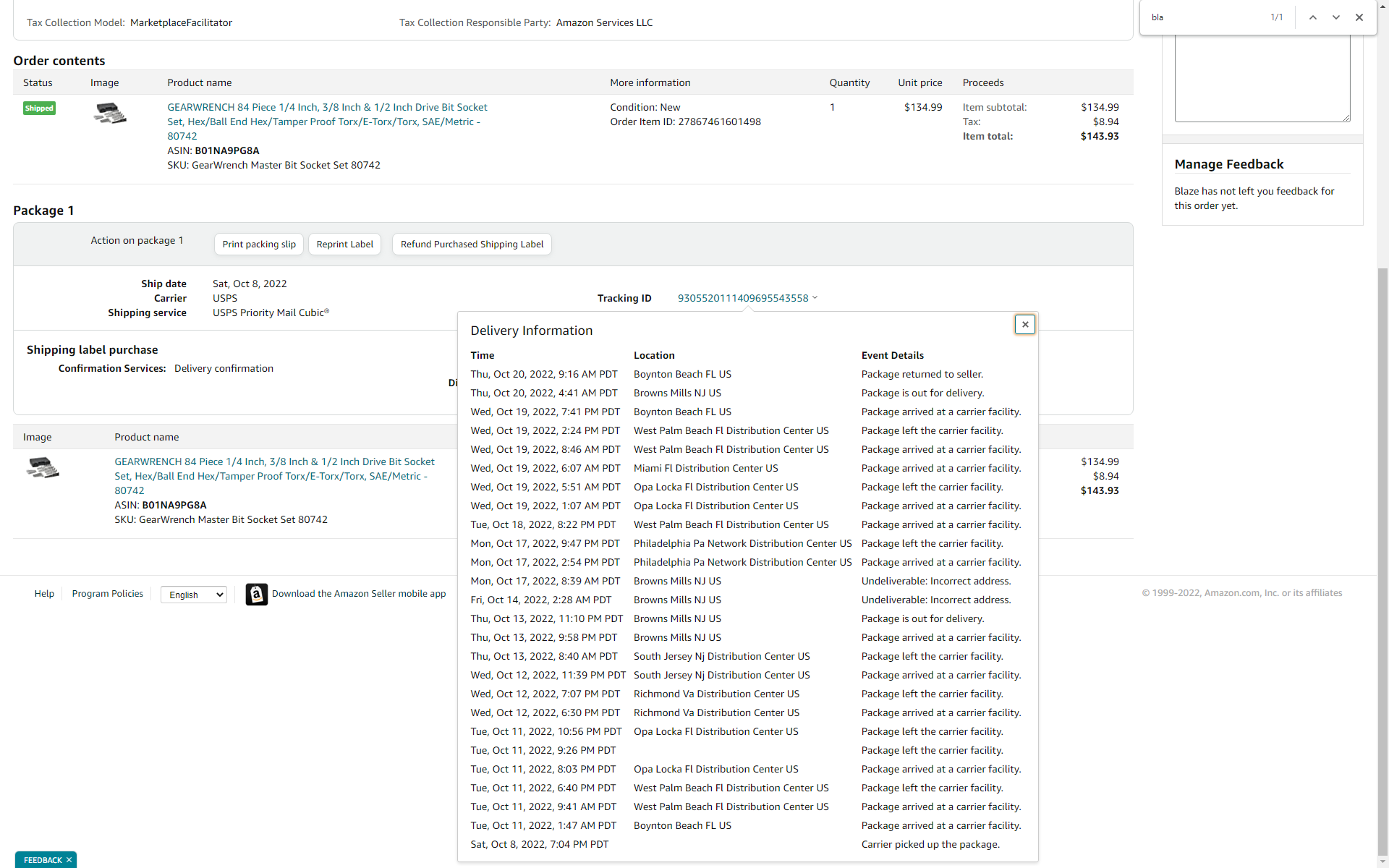Click the tracking number 9305520111409695543558
The height and width of the screenshot is (868, 1389).
(x=742, y=298)
